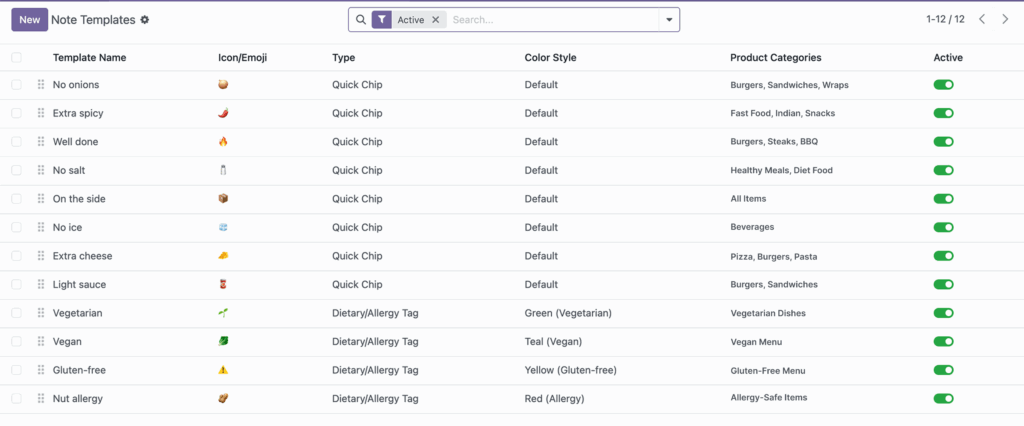Click the search magnifier icon

pyautogui.click(x=360, y=20)
